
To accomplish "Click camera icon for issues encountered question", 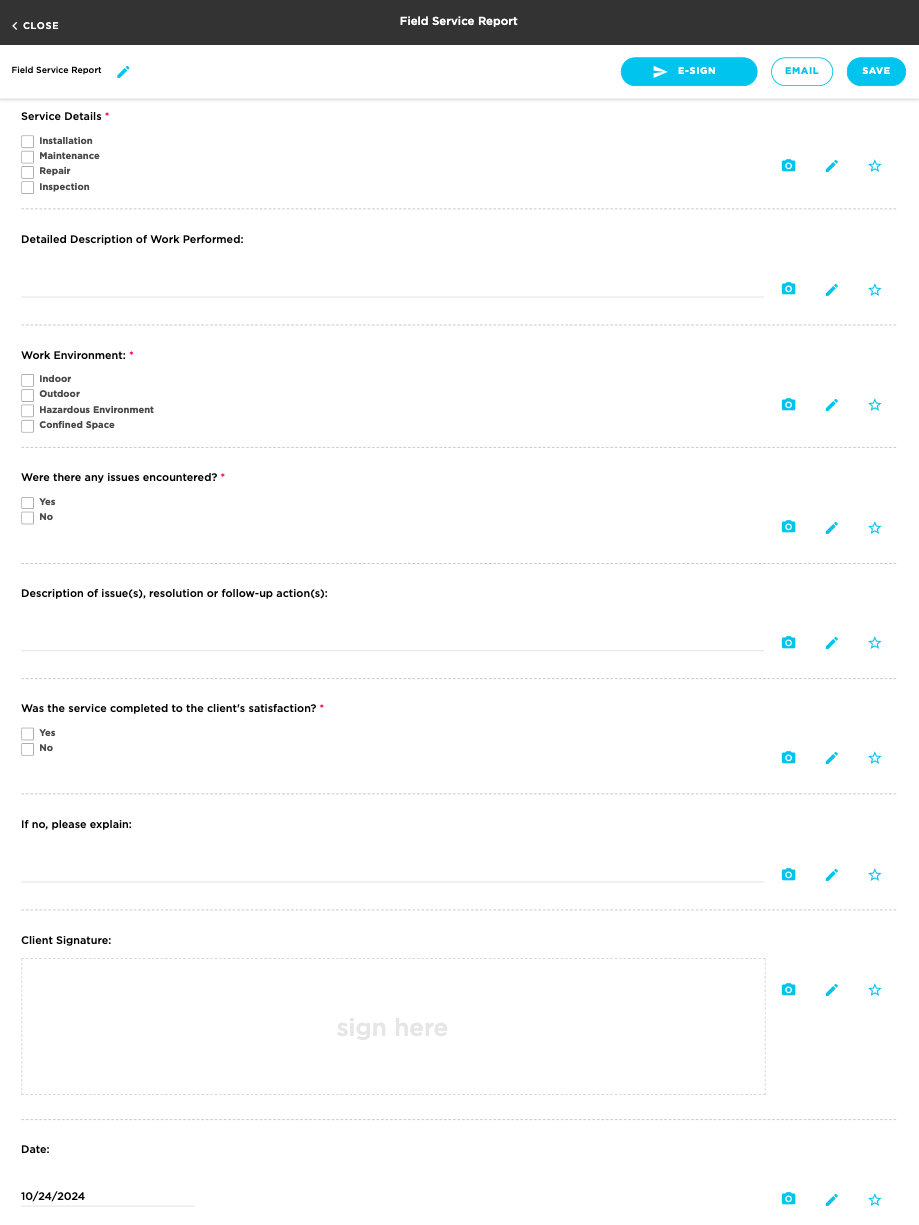I will [x=788, y=527].
